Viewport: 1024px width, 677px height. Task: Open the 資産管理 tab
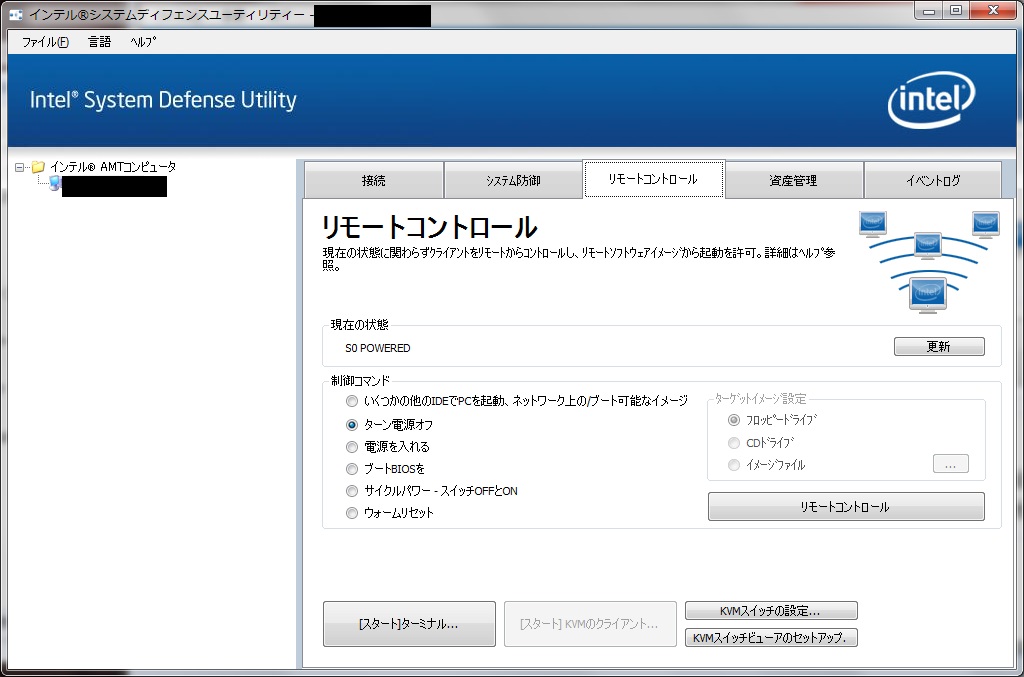coord(793,181)
